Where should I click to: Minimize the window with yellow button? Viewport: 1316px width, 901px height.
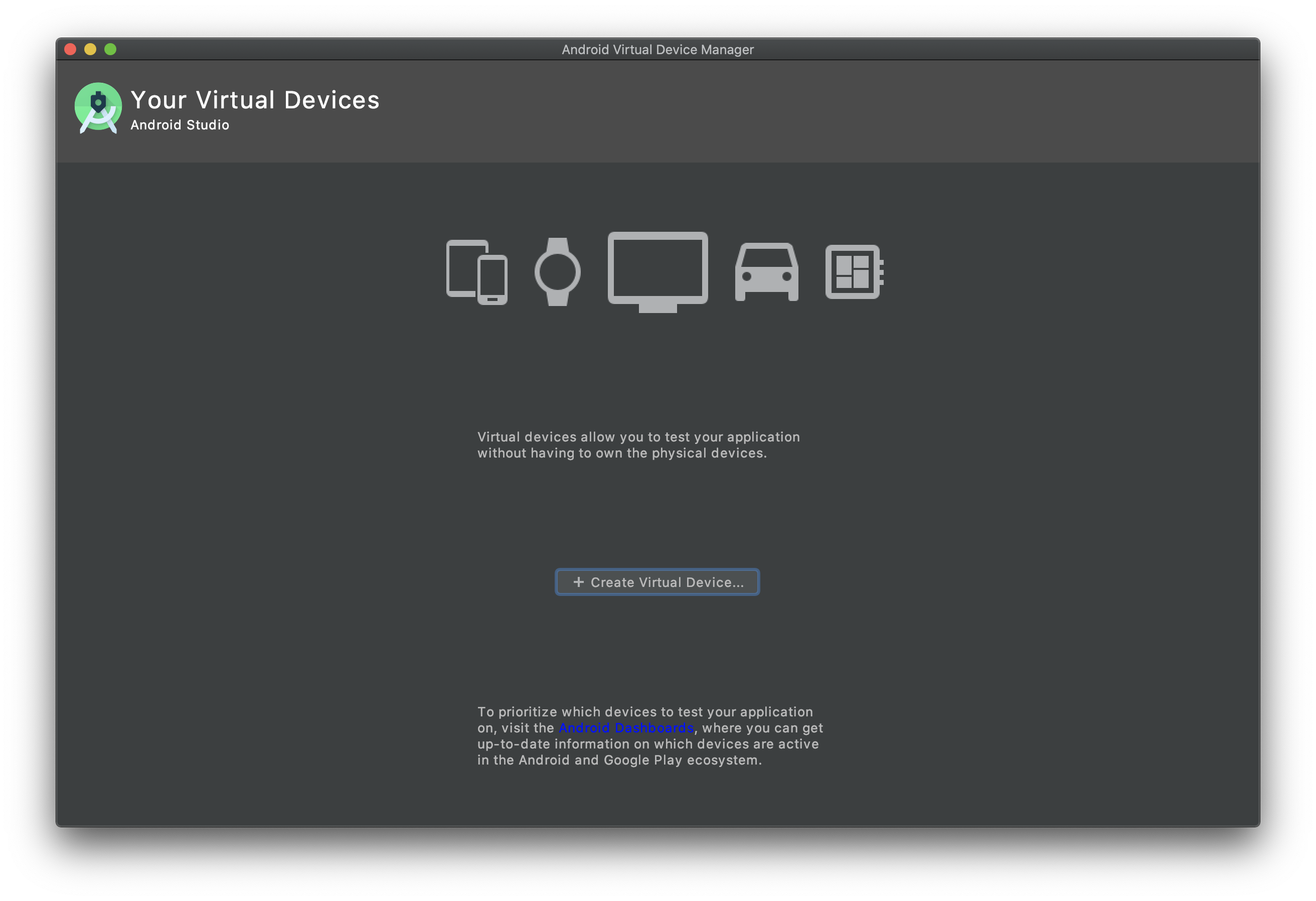click(90, 49)
